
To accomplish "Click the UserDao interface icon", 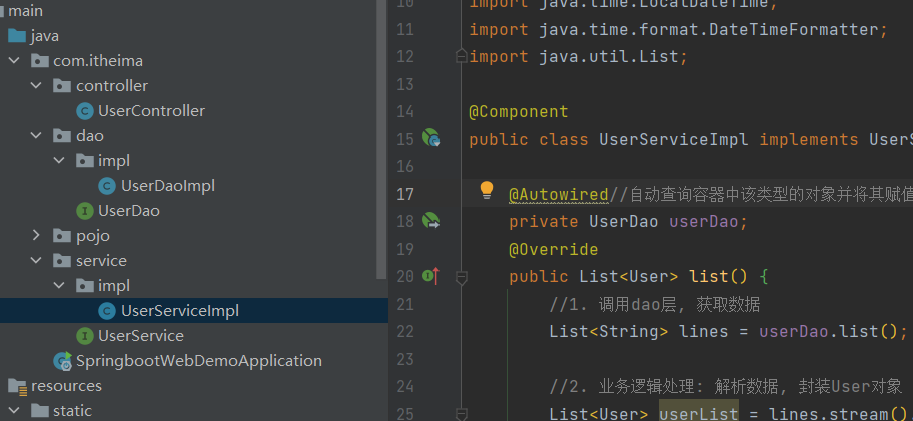I will click(85, 211).
